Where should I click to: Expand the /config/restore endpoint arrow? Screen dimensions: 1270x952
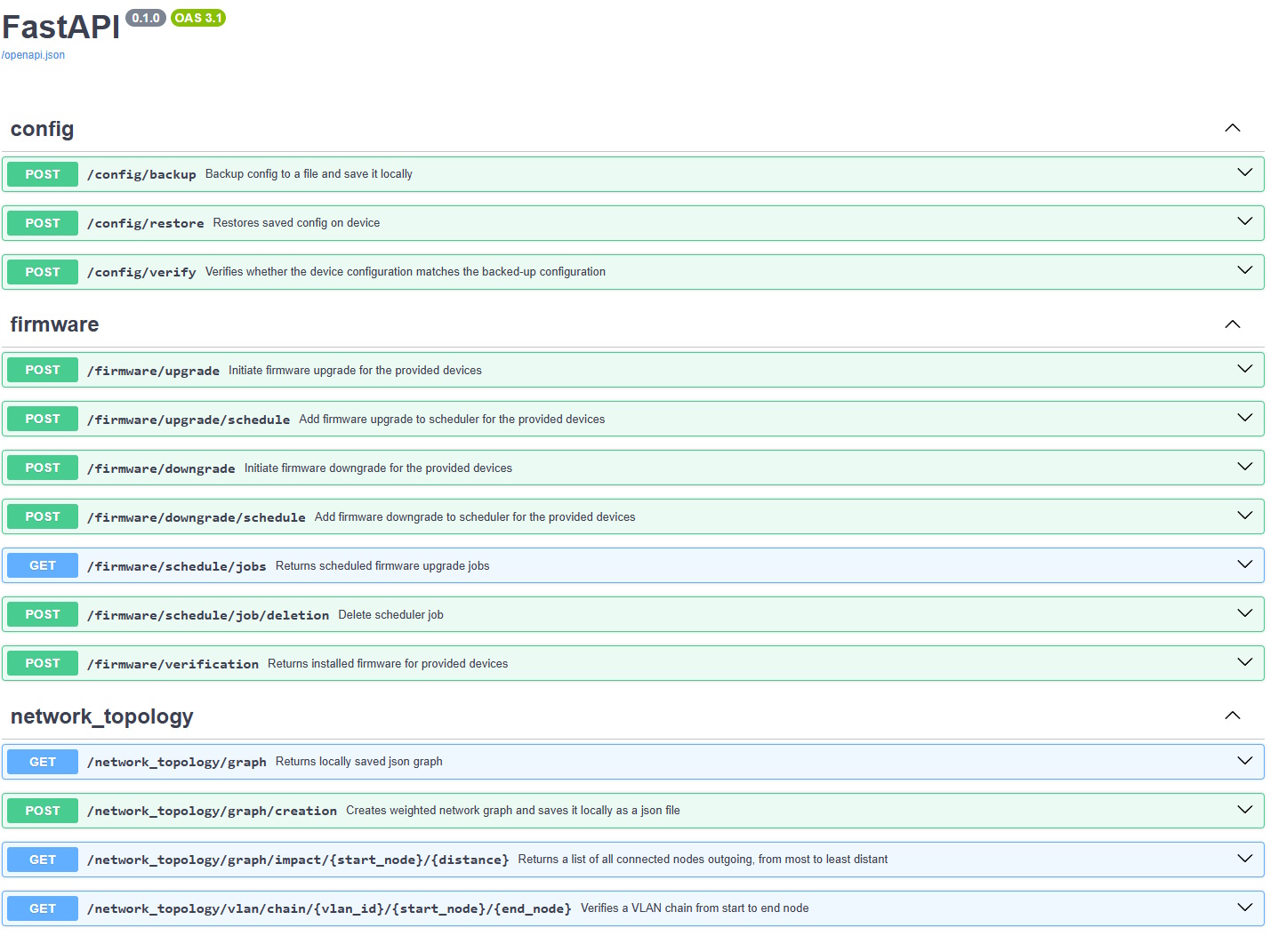coord(1245,221)
